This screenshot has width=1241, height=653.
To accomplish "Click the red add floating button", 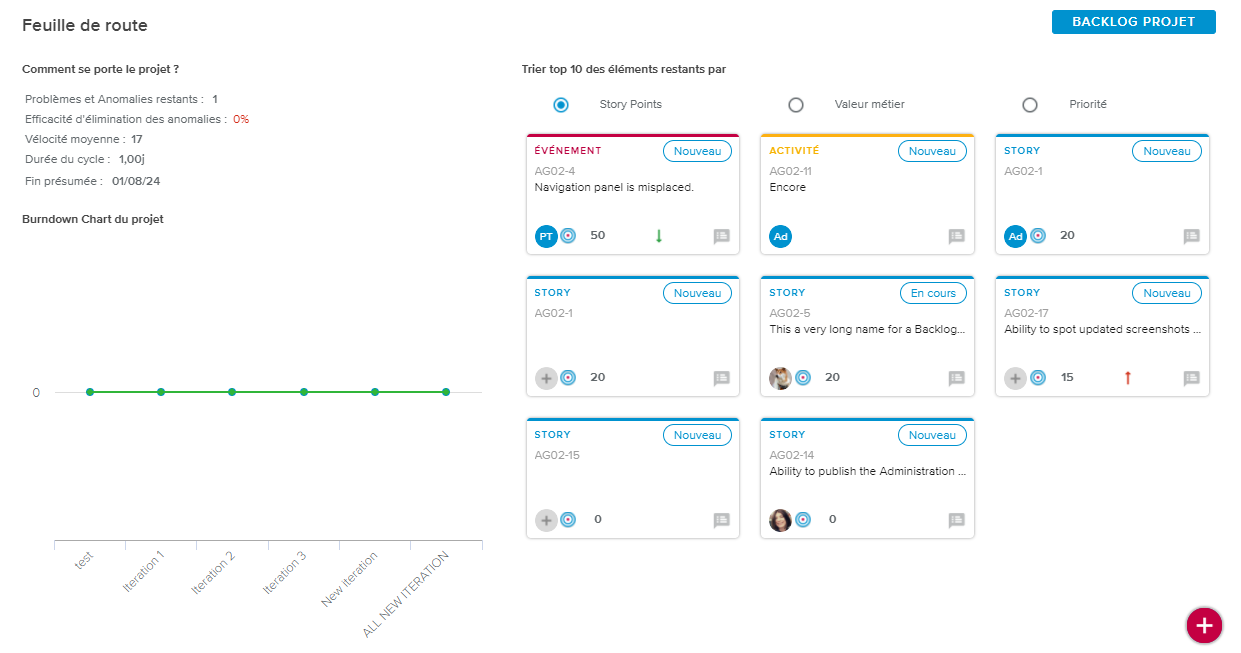I will [x=1204, y=625].
